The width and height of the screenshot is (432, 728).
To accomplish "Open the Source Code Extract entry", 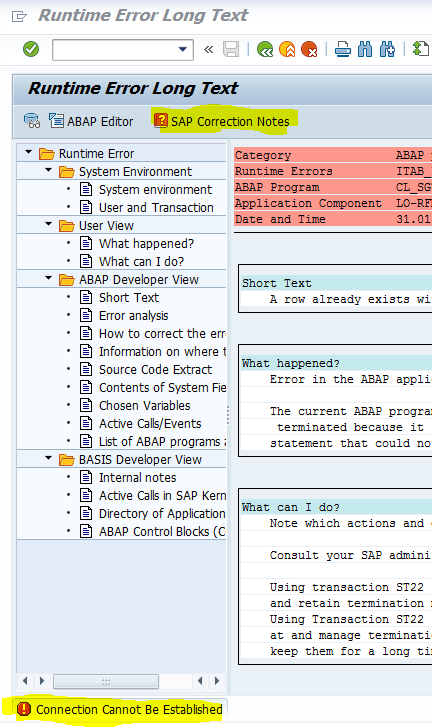I will (155, 370).
